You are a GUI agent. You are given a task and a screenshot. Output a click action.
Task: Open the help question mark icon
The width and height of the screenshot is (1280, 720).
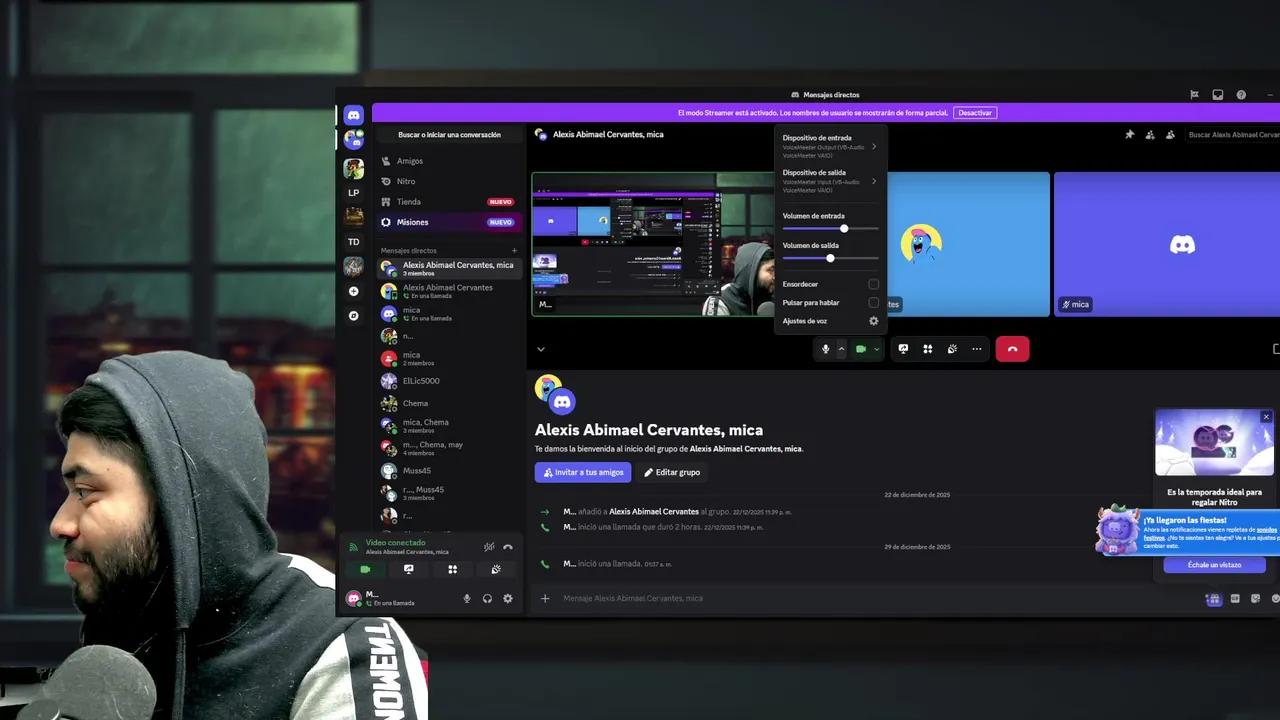pyautogui.click(x=1241, y=95)
